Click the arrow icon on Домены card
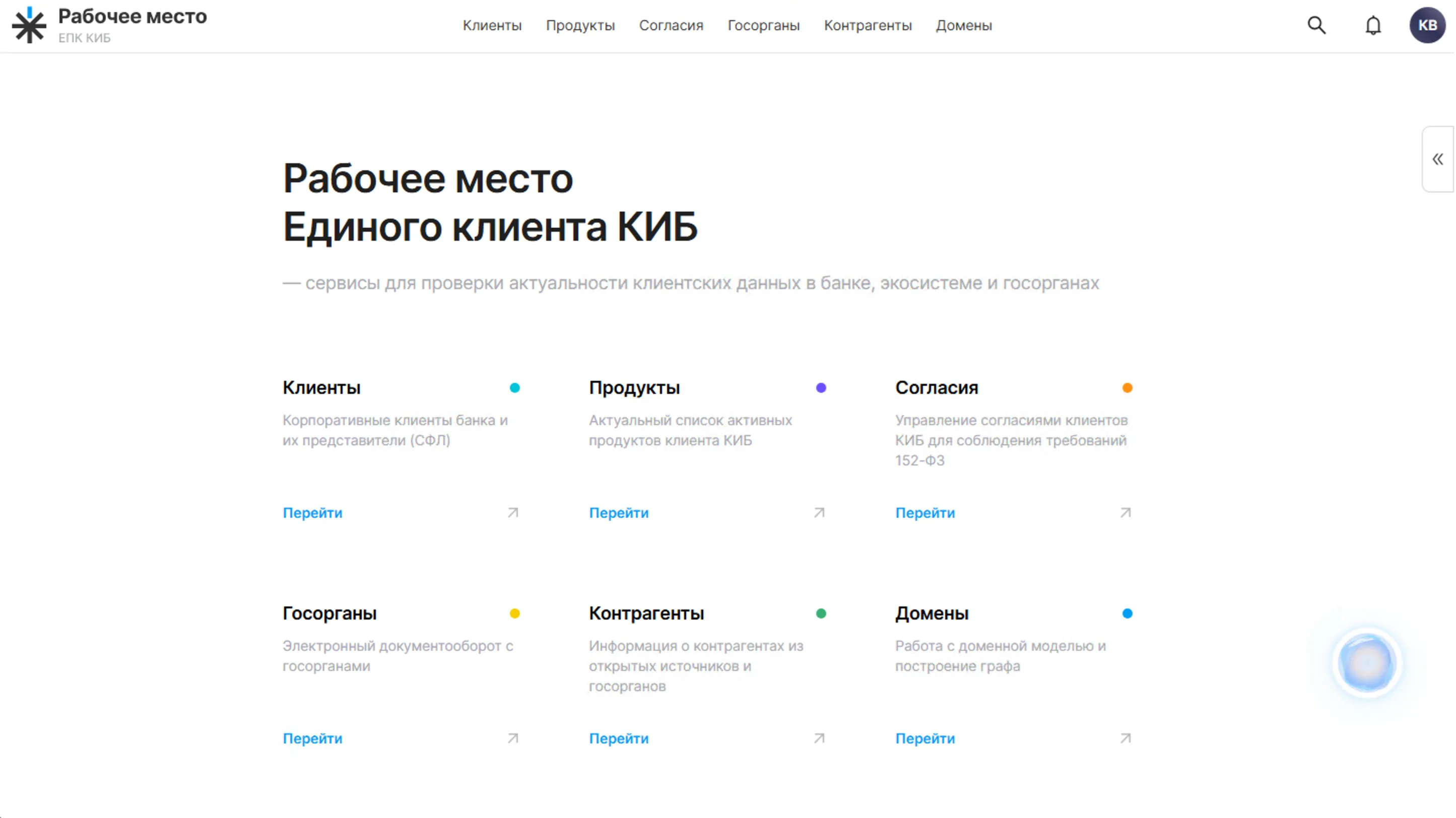1456x818 pixels. (1126, 738)
